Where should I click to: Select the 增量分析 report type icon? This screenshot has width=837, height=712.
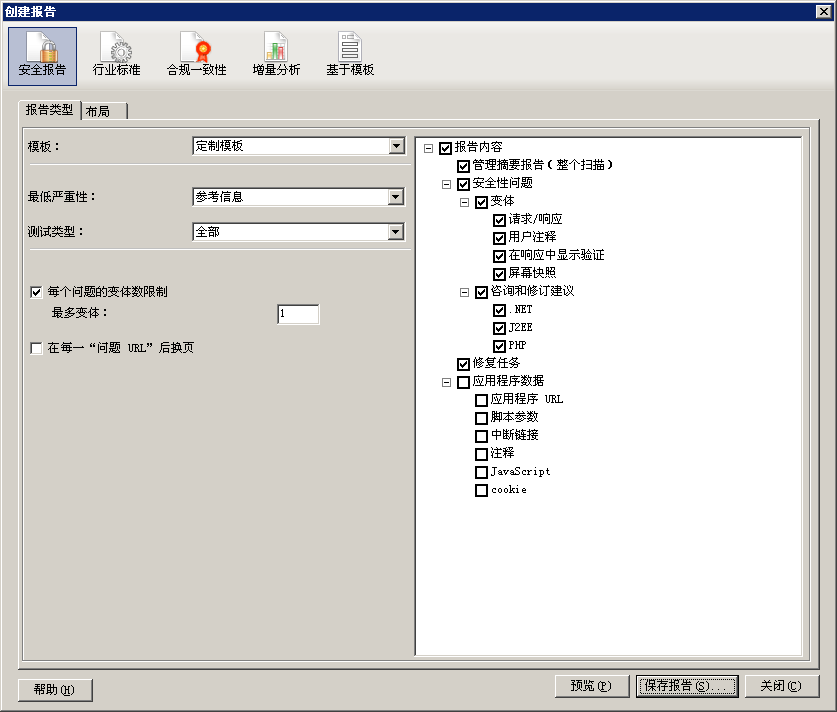pos(276,56)
